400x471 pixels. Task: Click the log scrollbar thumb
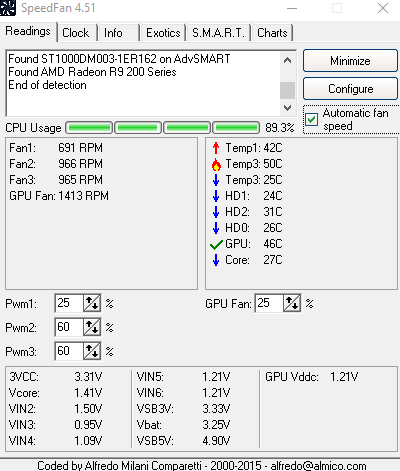click(x=287, y=90)
